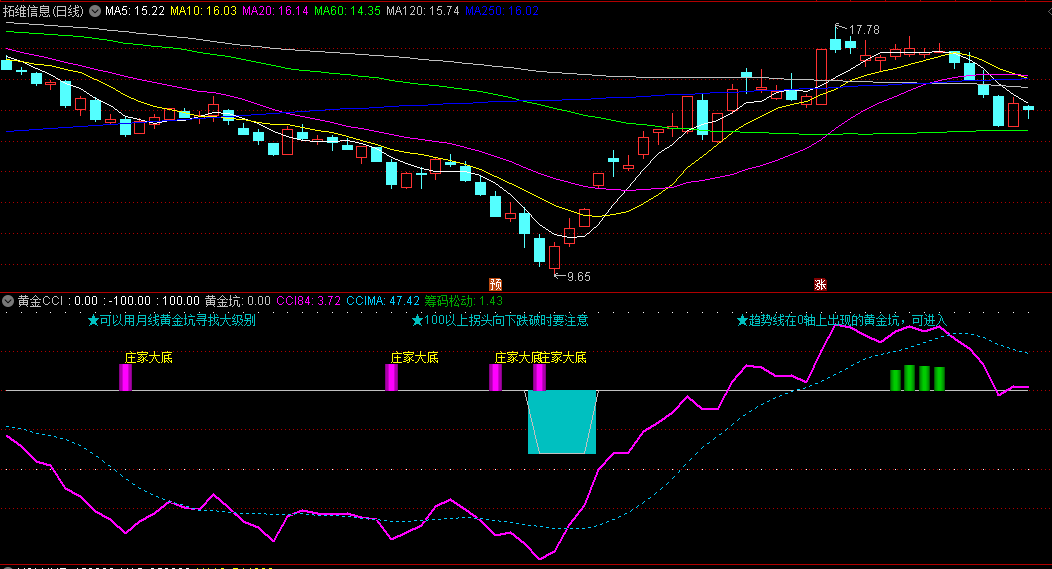This screenshot has height=569, width=1052.
Task: Click the red 涨 marker icon
Action: pyautogui.click(x=820, y=284)
